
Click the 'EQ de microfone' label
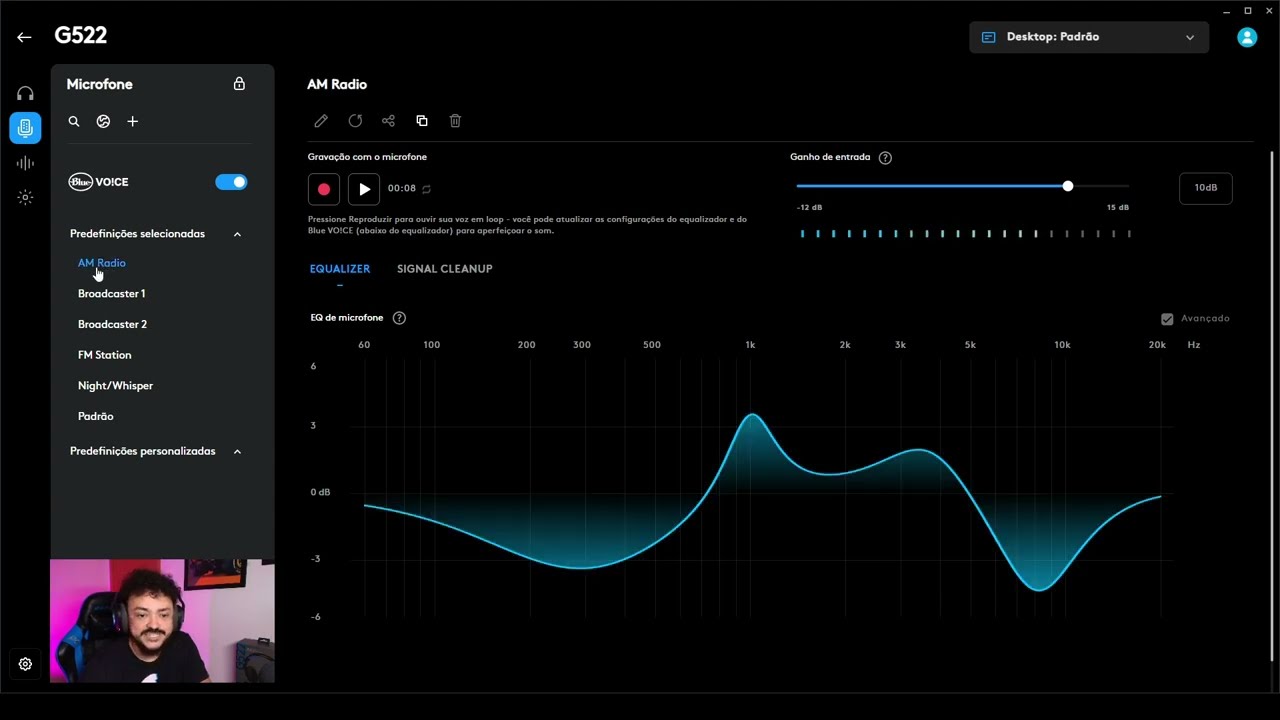click(x=347, y=318)
